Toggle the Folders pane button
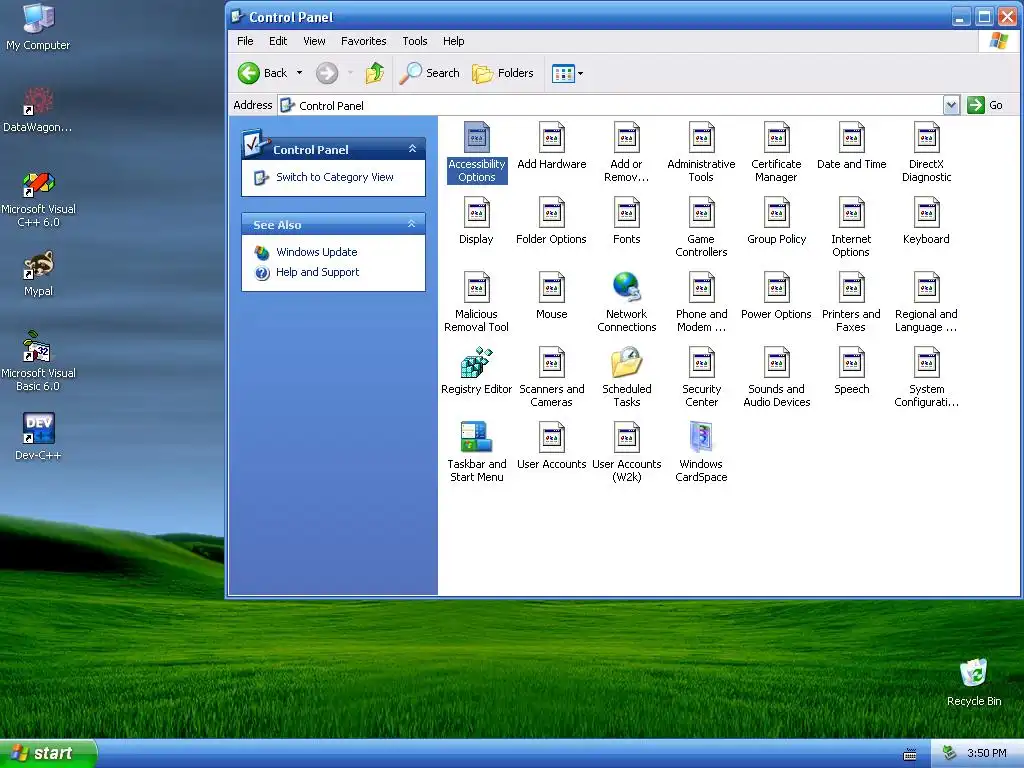Viewport: 1024px width, 768px height. pos(503,73)
